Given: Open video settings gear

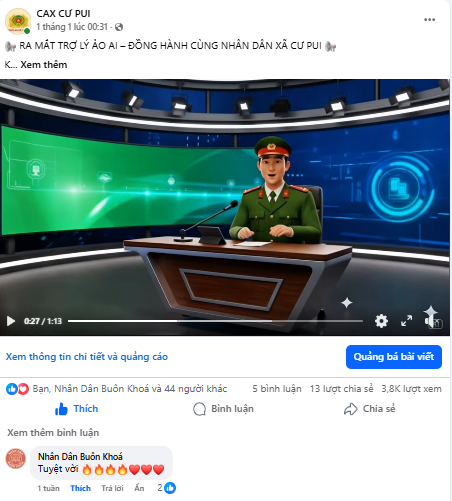Looking at the screenshot, I should tap(381, 321).
